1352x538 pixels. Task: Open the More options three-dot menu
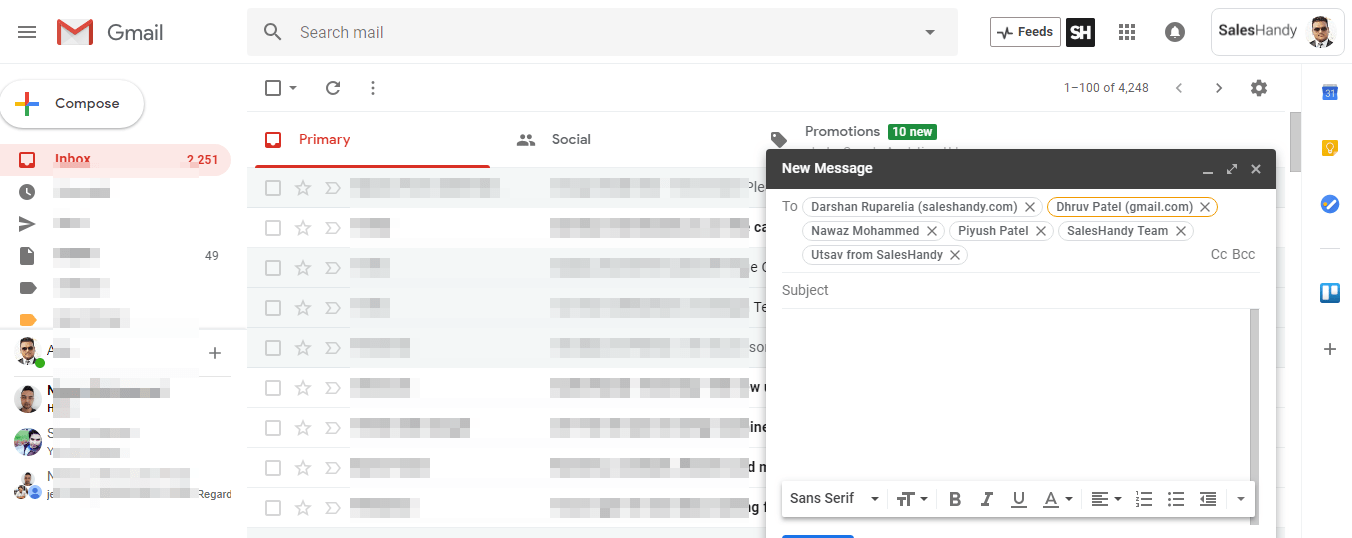click(x=373, y=88)
